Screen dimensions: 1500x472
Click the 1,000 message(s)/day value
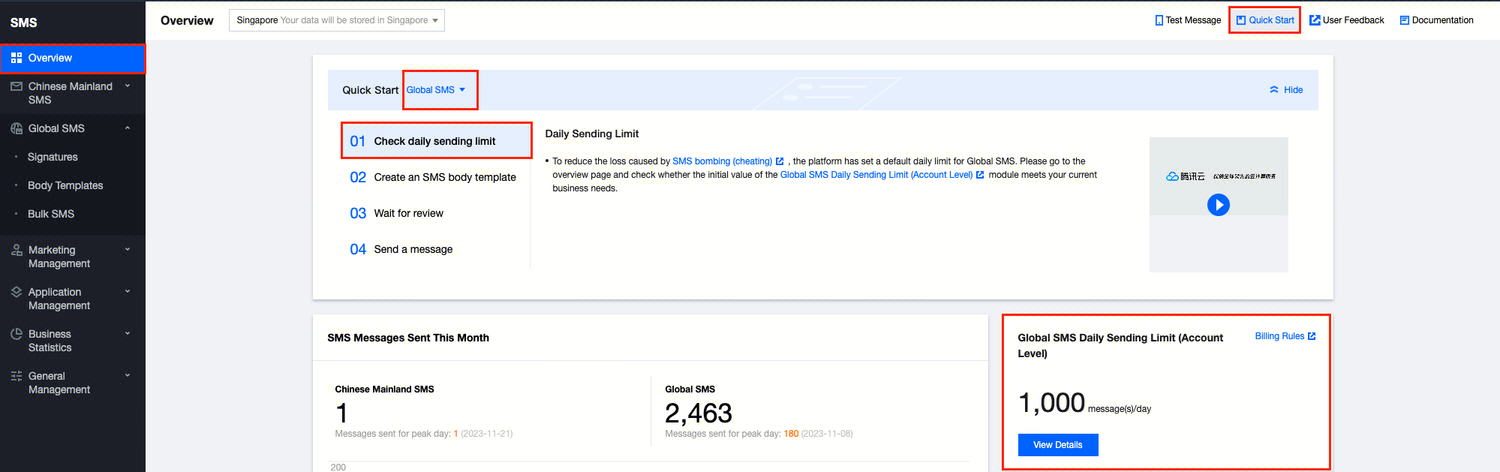[x=1084, y=404]
